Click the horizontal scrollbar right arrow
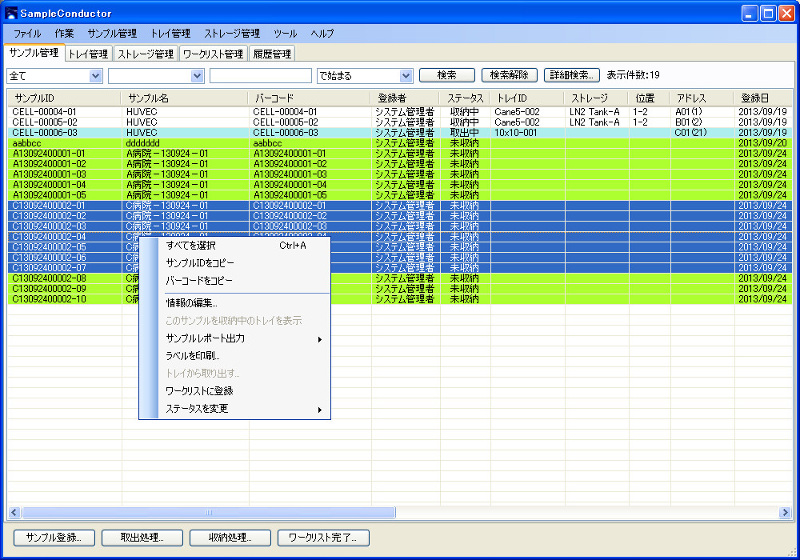The width and height of the screenshot is (800, 560). [785, 513]
